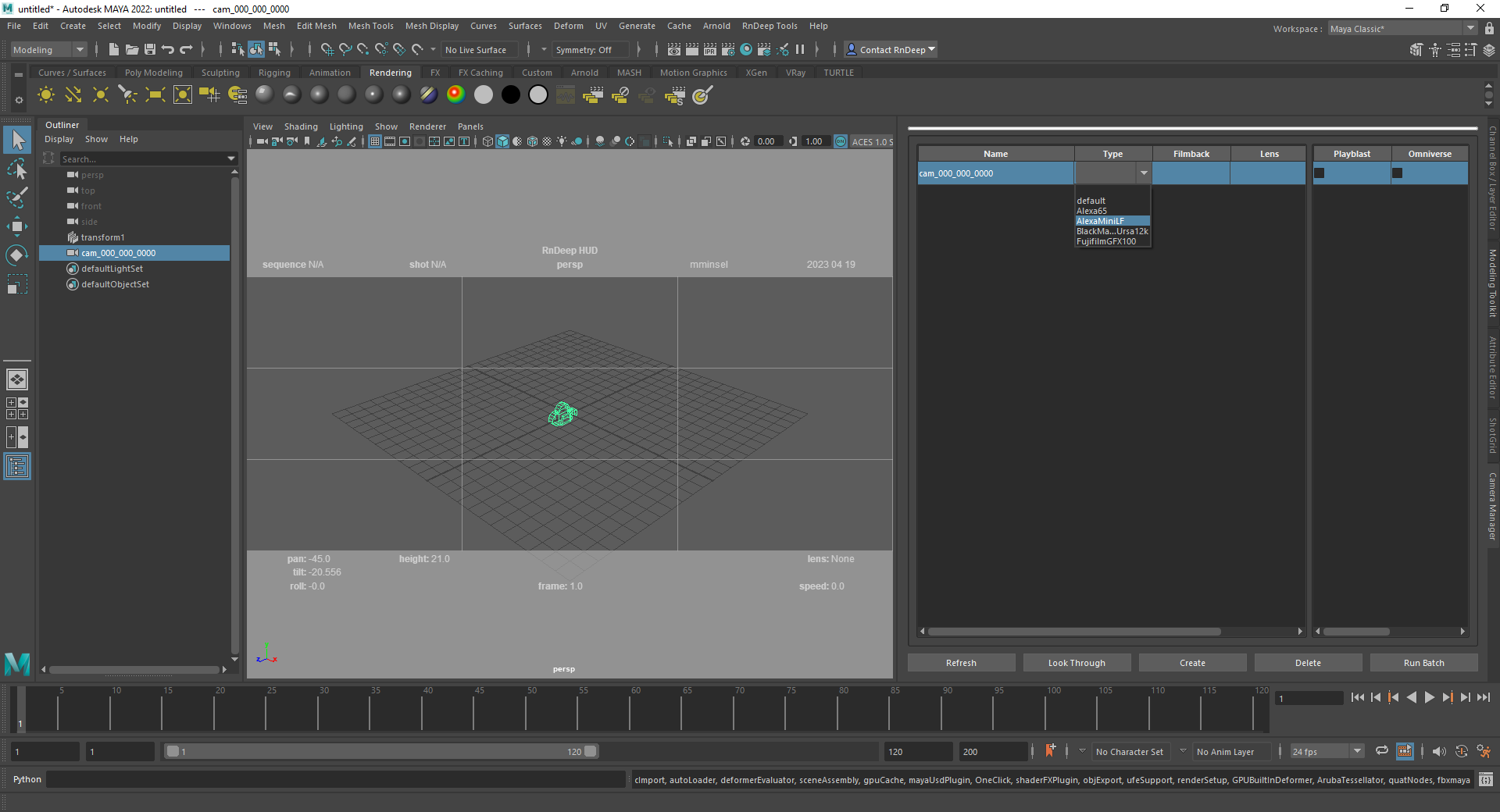
Task: Click the ambient light shelf icon
Action: click(x=46, y=95)
